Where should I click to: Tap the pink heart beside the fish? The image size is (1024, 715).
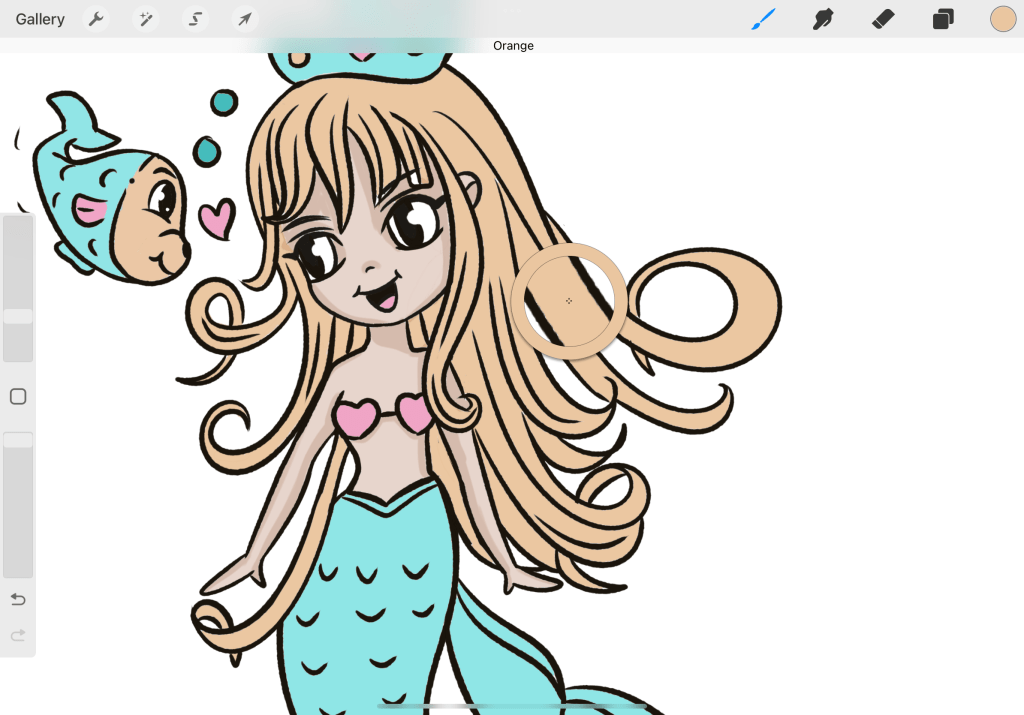217,219
